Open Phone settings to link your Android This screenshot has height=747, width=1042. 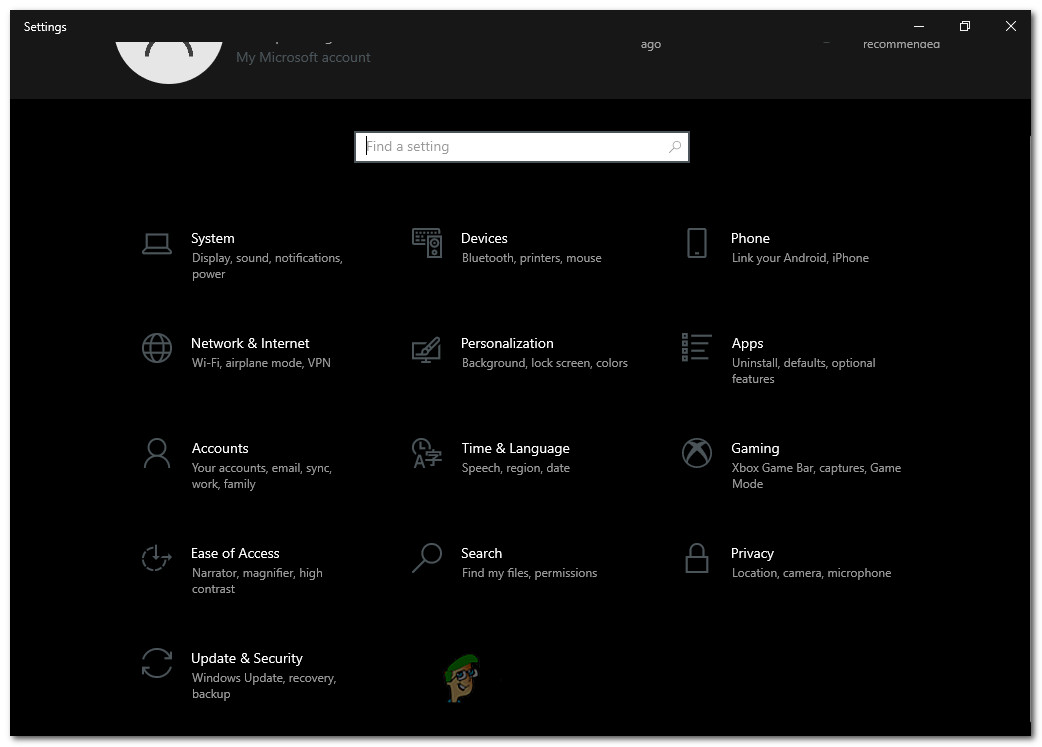[750, 238]
